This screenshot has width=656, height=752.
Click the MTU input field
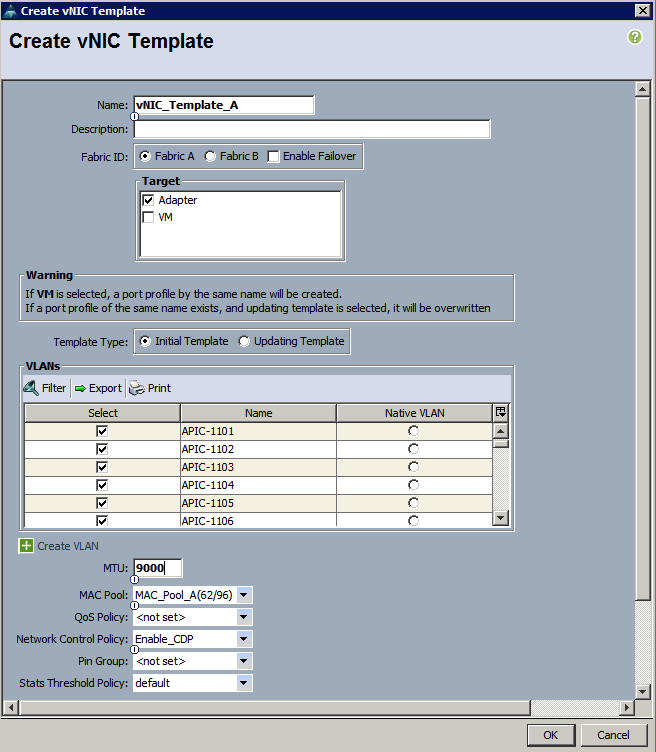click(157, 568)
